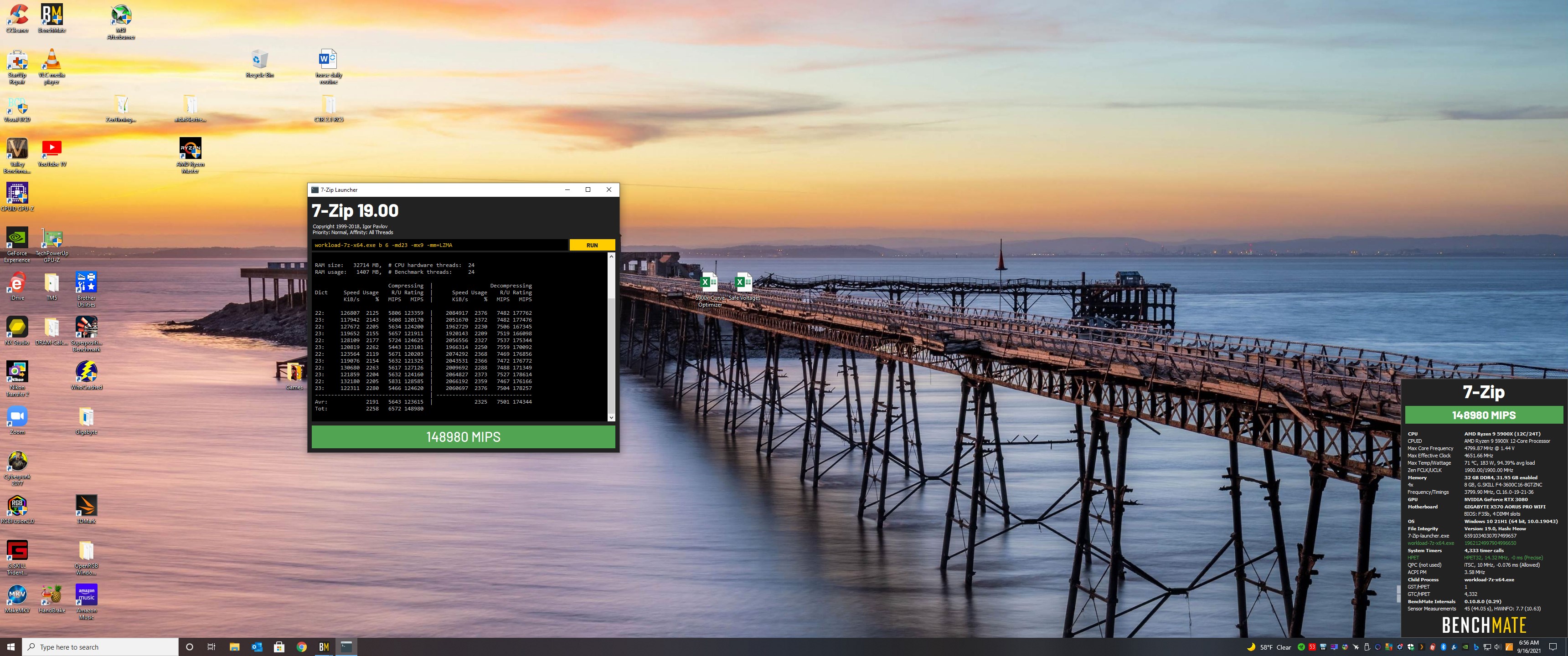Click the green 148980 MIPS bar in BenchMate overlay
The height and width of the screenshot is (656, 1568).
1483,415
